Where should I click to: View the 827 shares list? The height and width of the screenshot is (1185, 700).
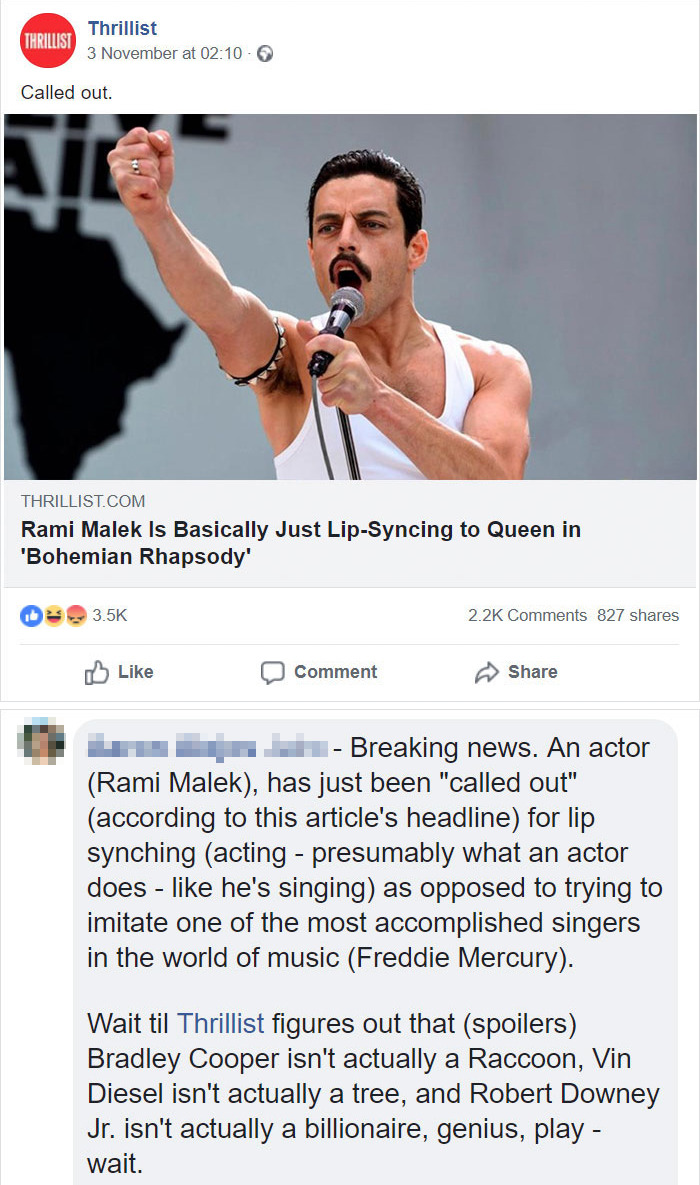(x=638, y=616)
